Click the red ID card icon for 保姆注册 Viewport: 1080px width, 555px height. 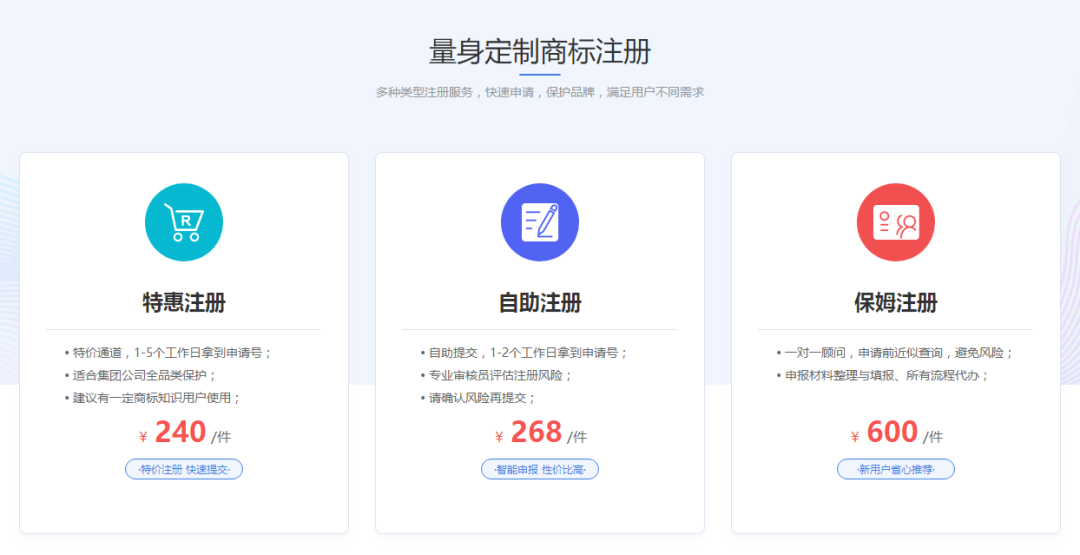[896, 222]
